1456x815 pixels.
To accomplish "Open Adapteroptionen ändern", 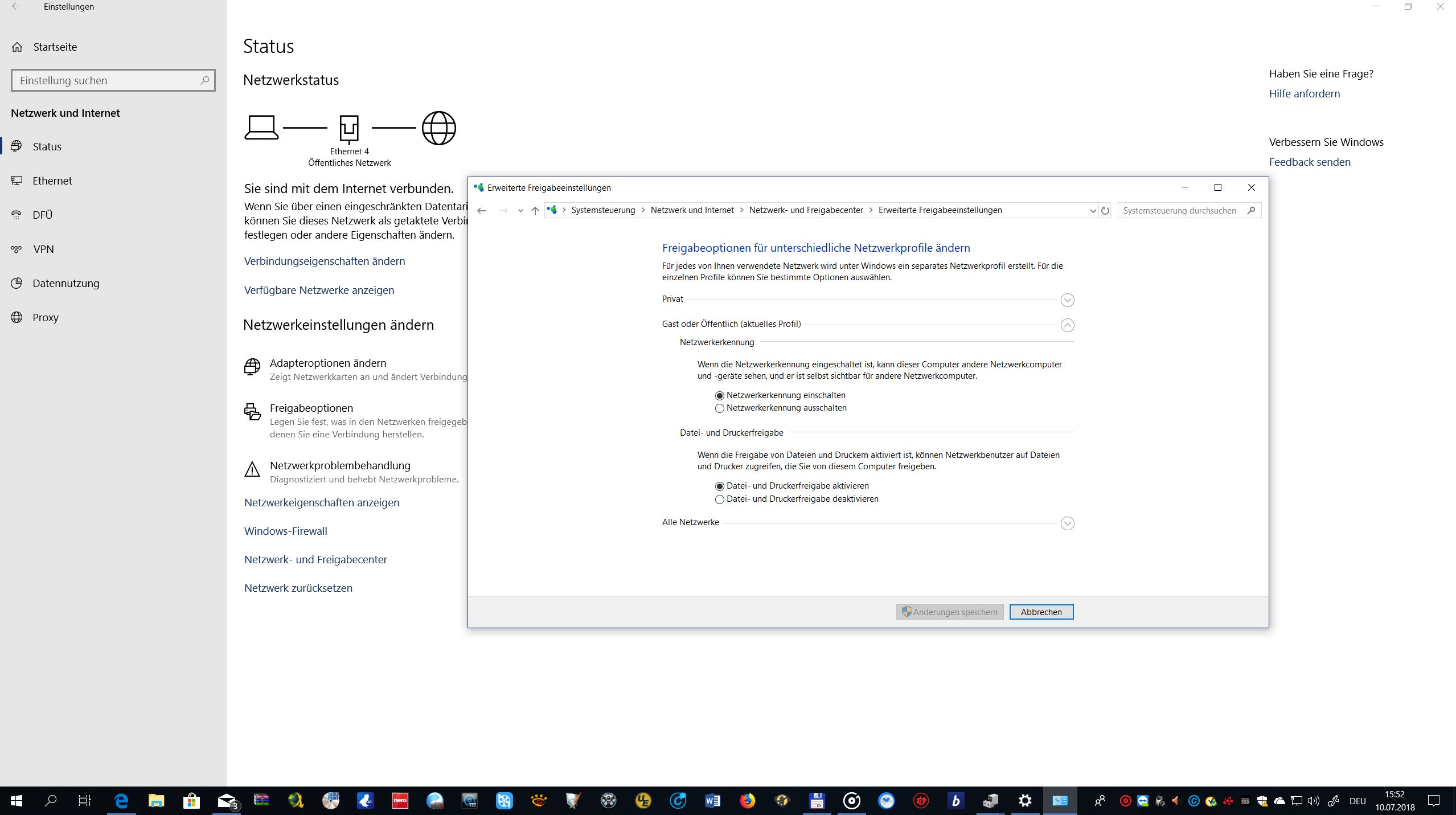I will (x=327, y=363).
